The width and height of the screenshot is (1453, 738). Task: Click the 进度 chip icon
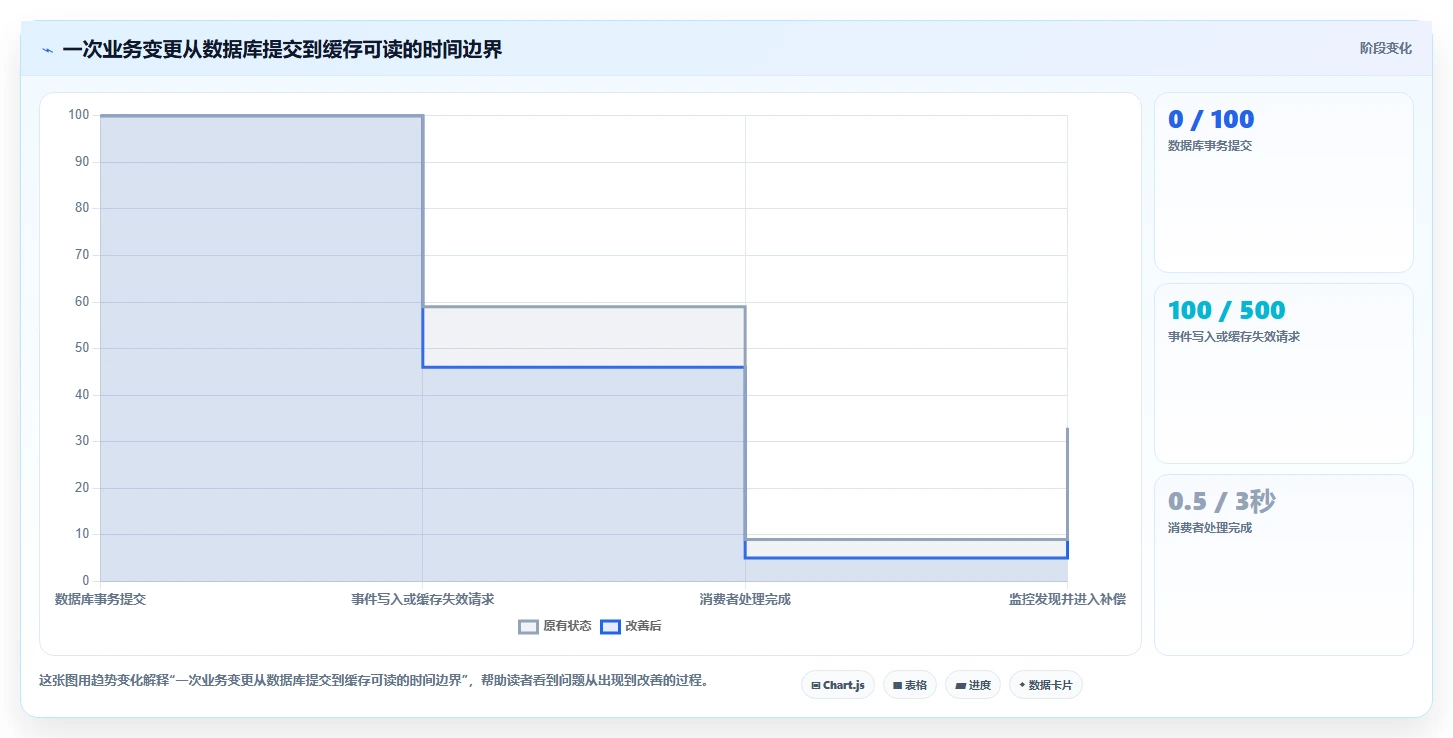coord(960,686)
